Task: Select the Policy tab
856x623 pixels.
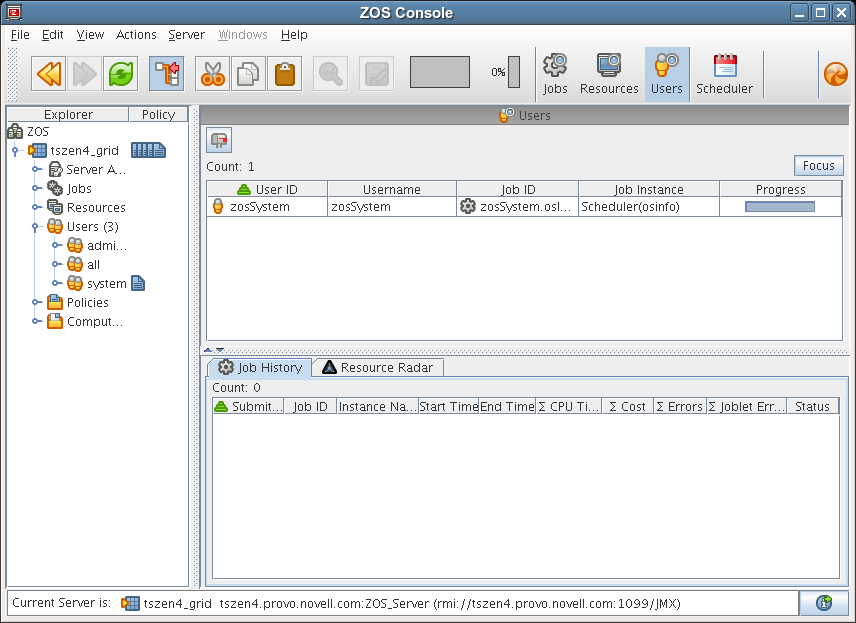Action: [158, 114]
